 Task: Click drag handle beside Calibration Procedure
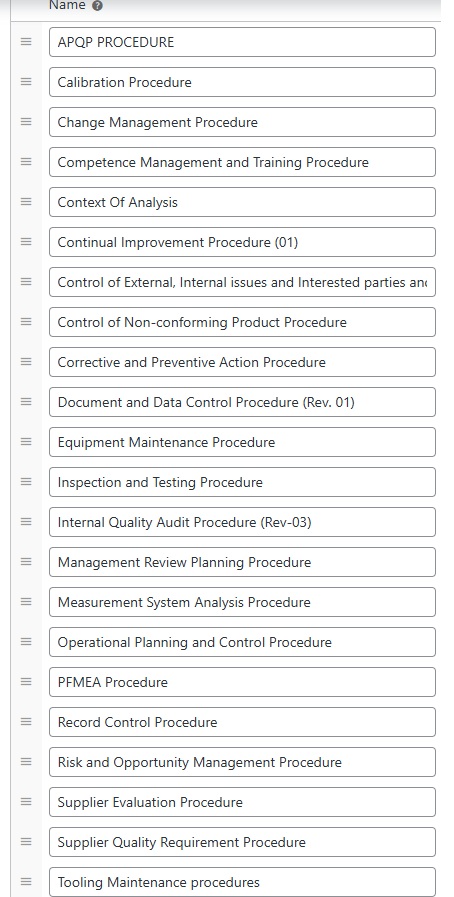(26, 82)
